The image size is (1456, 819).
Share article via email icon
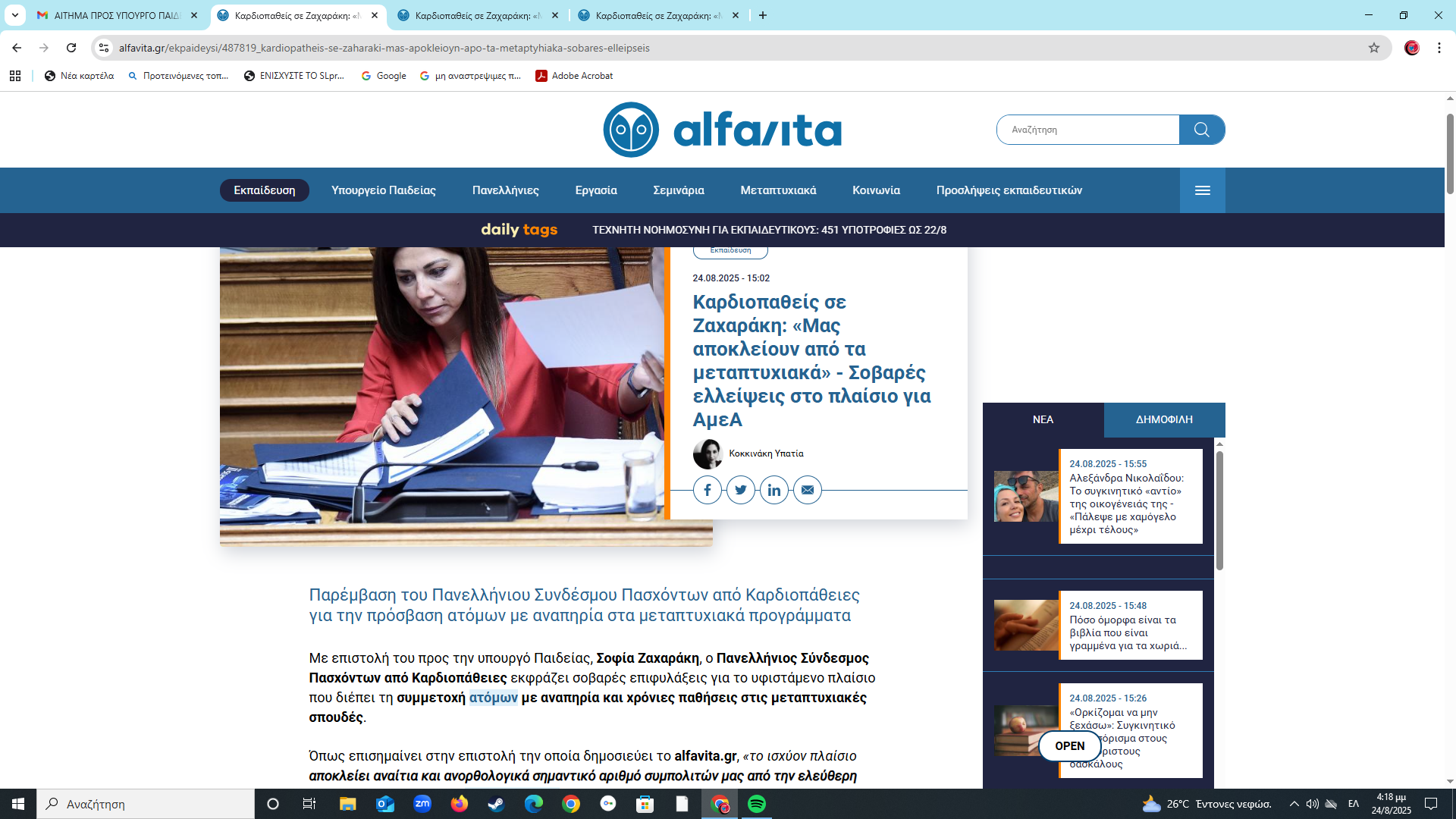[807, 490]
